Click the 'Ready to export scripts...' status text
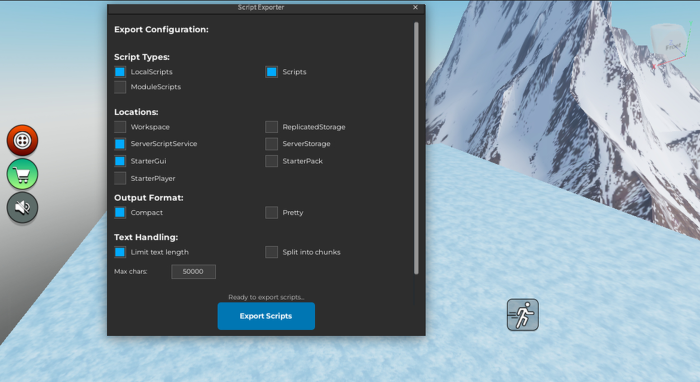Image resolution: width=700 pixels, height=382 pixels. 266,297
